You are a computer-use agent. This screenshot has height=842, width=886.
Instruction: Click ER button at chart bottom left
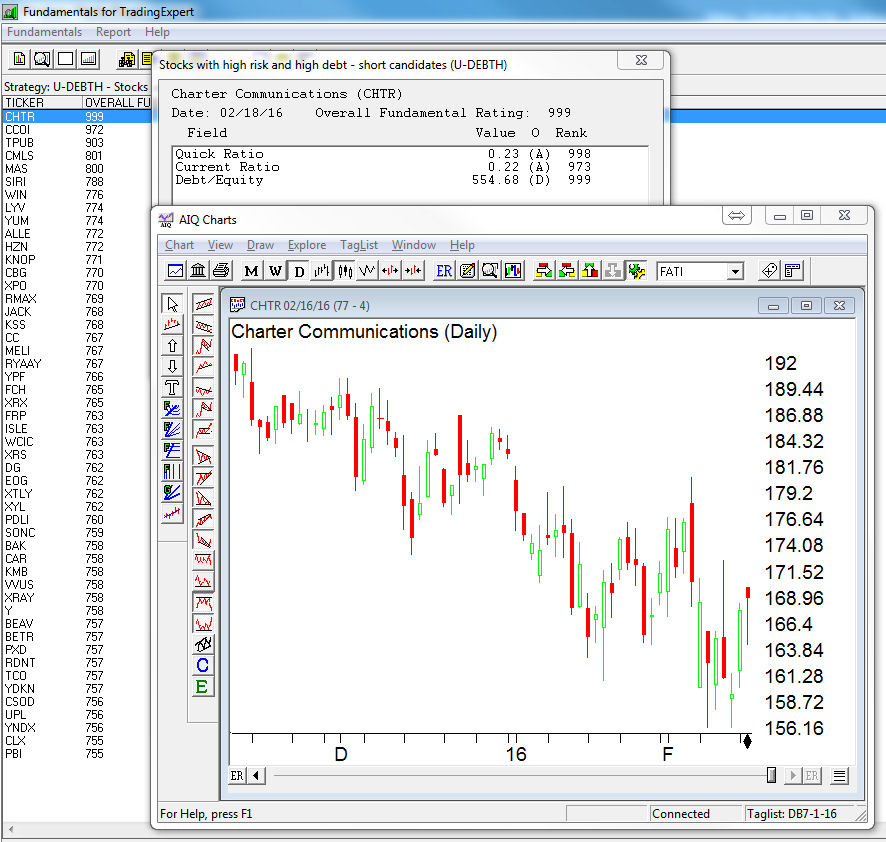[237, 775]
